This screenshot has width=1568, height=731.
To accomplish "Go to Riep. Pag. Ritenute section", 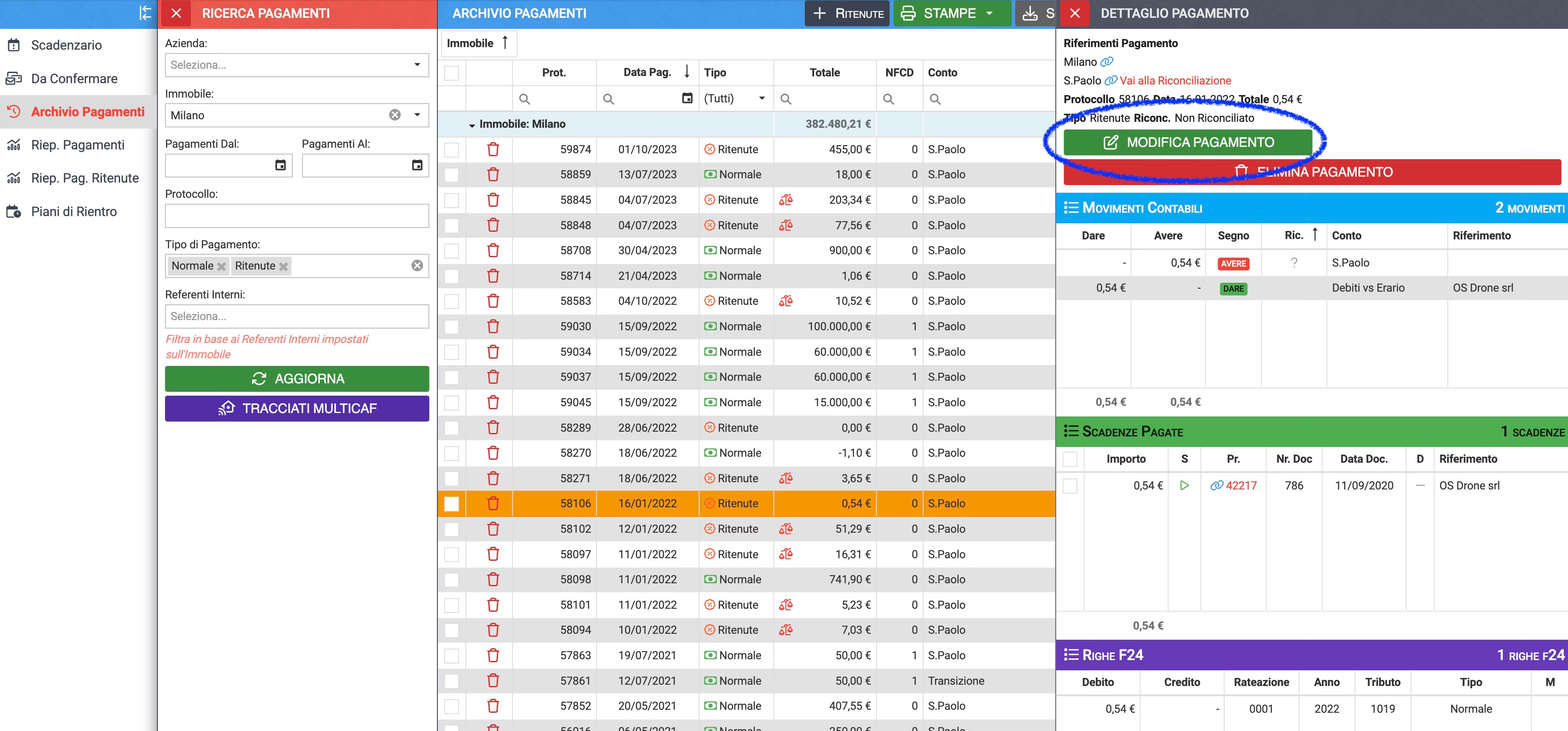I will [84, 178].
